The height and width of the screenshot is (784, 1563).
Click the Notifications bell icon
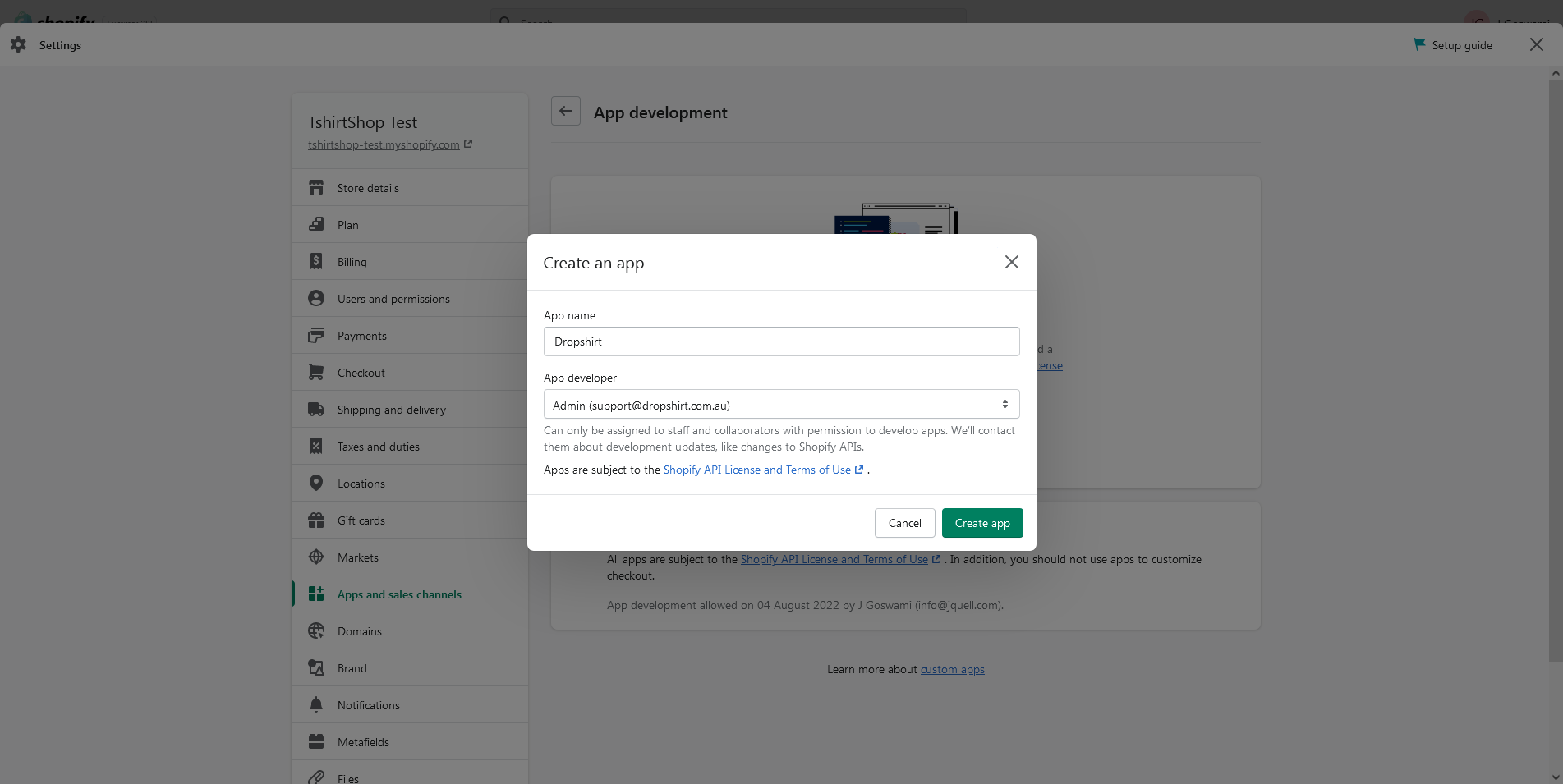click(x=316, y=705)
